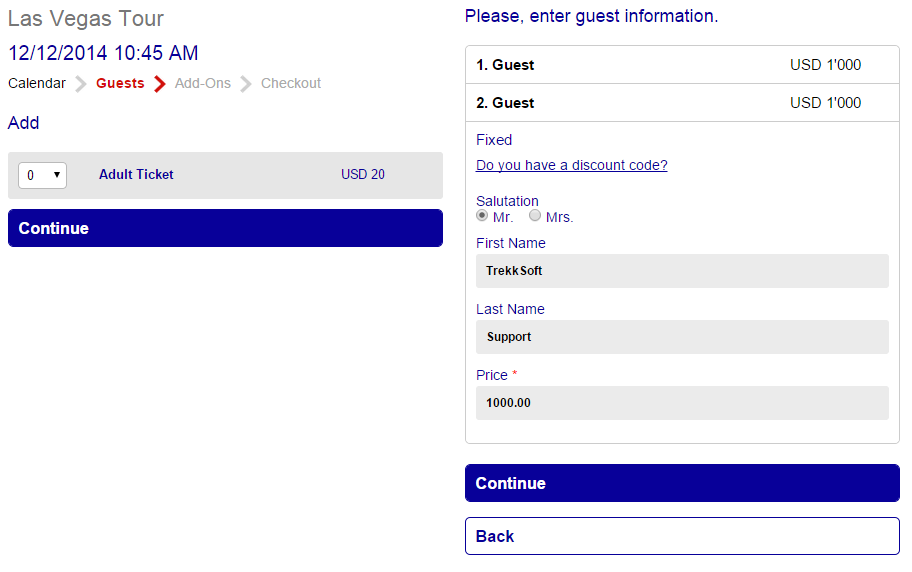Viewport: 912px width, 572px height.
Task: Click the Continue button under Adult Ticket
Action: (225, 228)
